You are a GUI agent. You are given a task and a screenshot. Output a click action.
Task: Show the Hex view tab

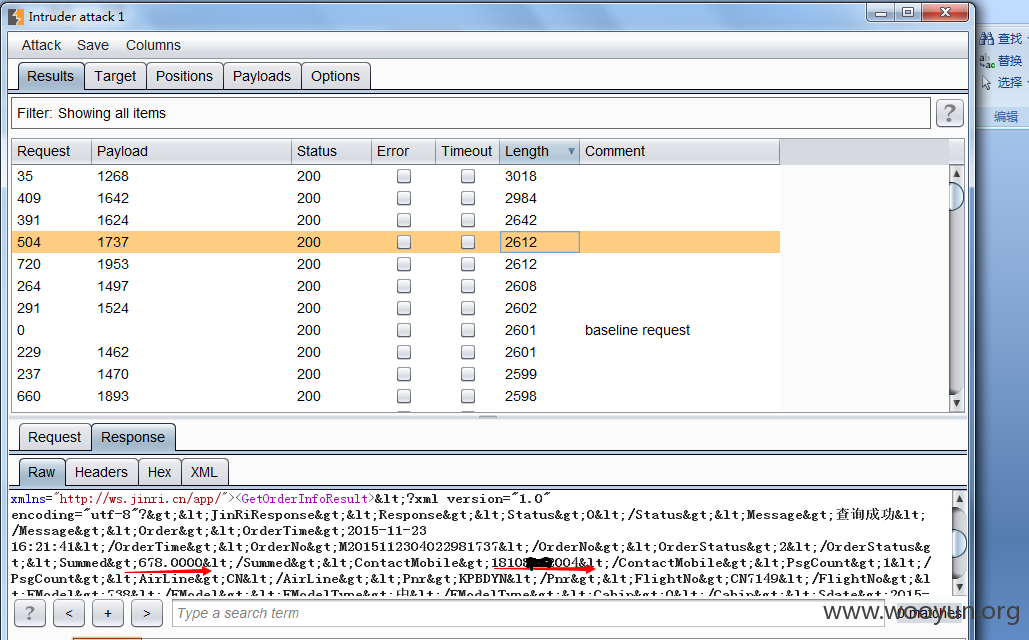click(159, 473)
